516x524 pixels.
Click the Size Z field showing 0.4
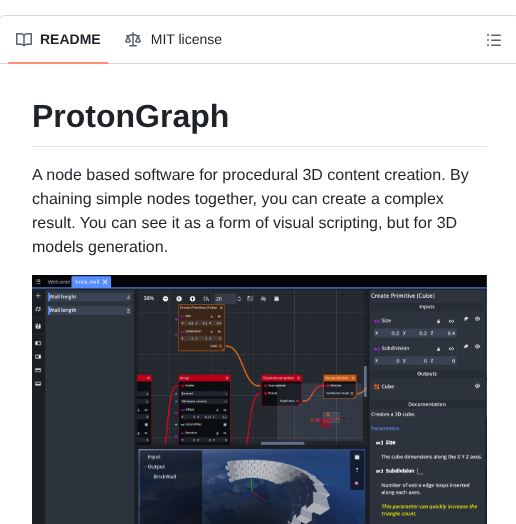[x=443, y=333]
